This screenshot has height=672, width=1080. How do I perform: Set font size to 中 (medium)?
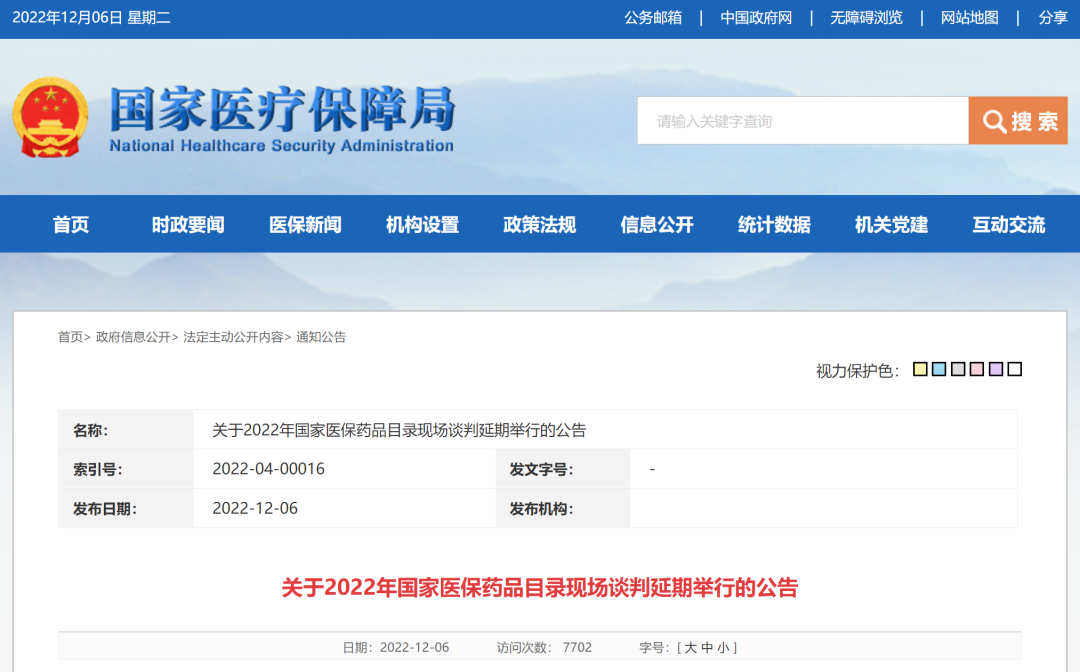[x=707, y=647]
